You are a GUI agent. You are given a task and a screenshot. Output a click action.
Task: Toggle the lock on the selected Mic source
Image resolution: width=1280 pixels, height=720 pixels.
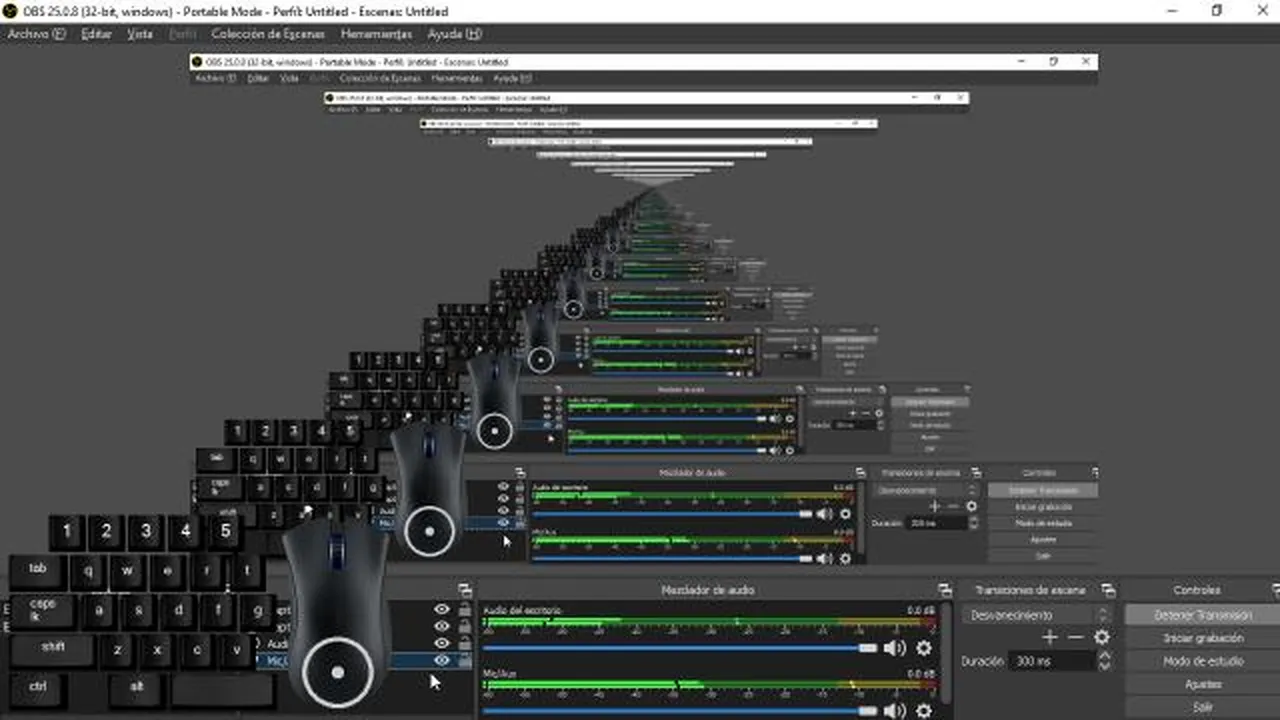point(465,660)
